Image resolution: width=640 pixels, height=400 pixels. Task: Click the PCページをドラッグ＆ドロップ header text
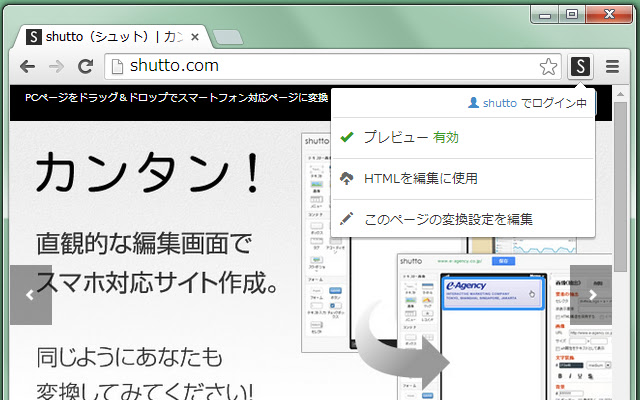[176, 98]
